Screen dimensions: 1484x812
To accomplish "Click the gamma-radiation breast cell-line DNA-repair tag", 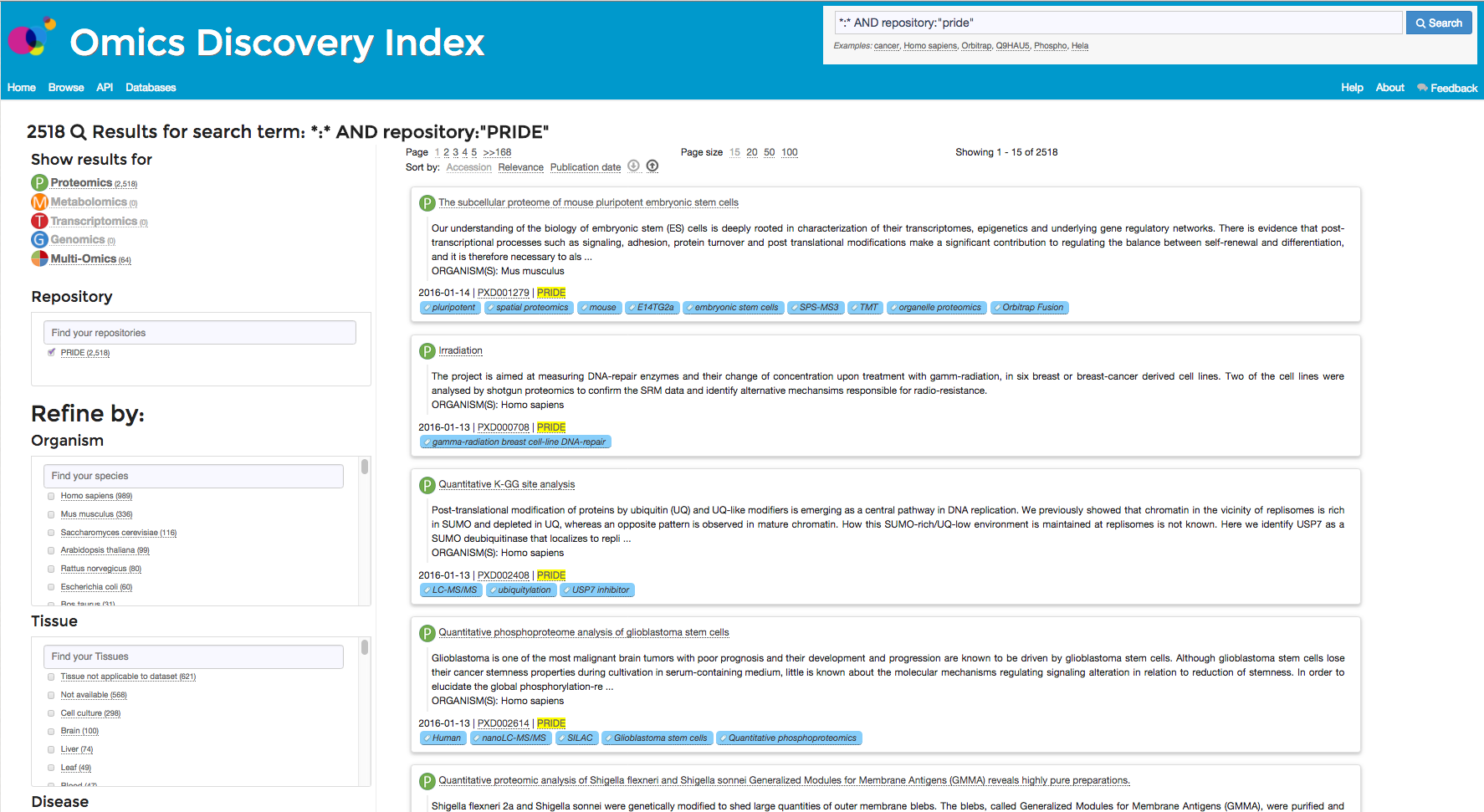I will (515, 442).
